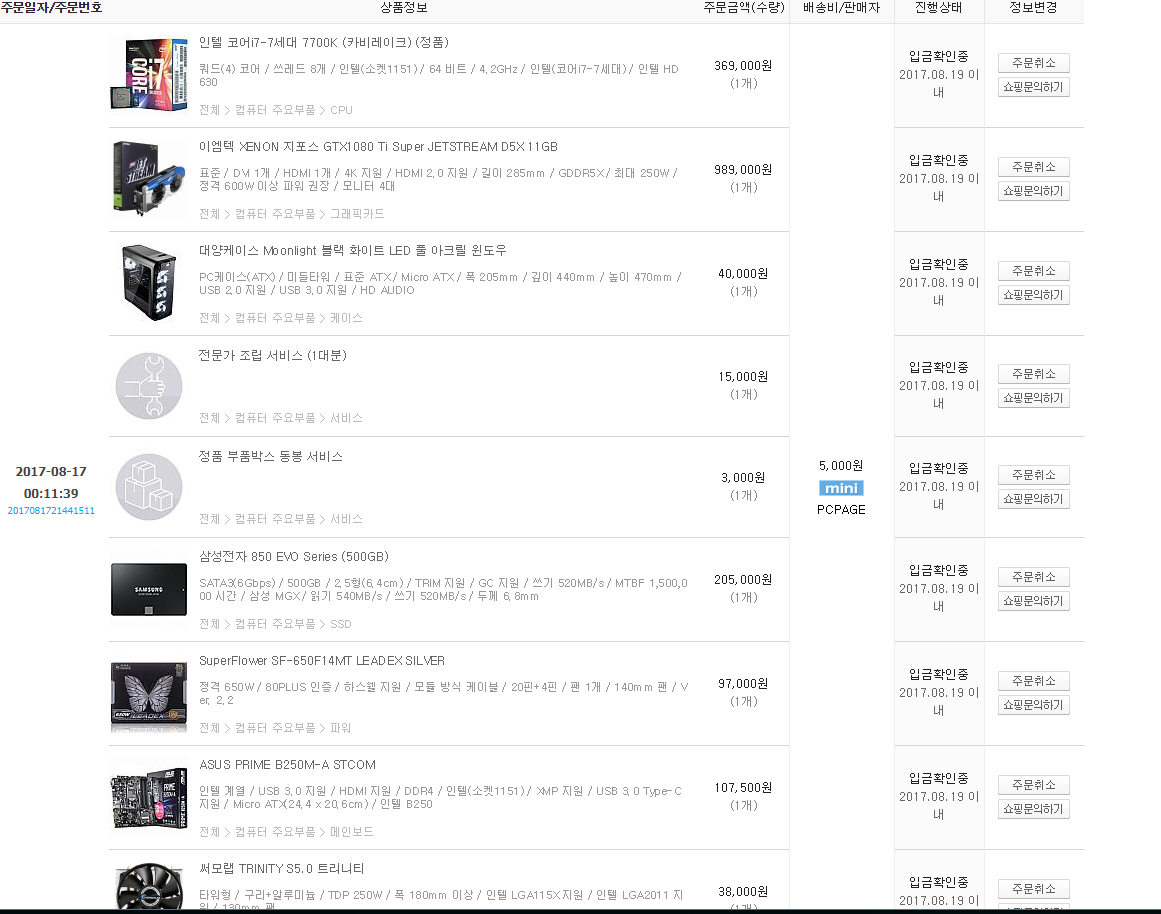
Task: Click the CPU category breadcrumb link
Action: coord(341,110)
